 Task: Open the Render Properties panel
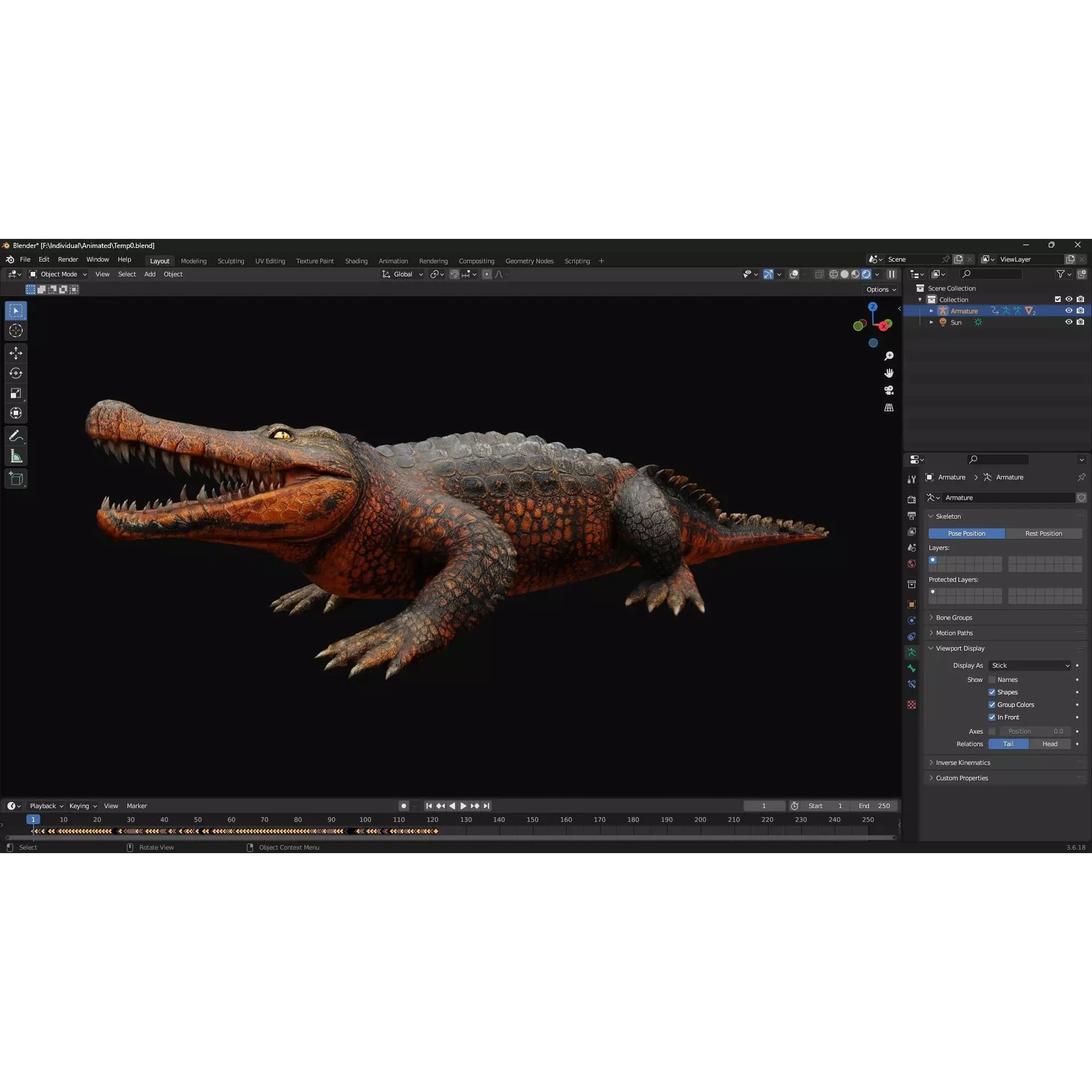coord(912,499)
